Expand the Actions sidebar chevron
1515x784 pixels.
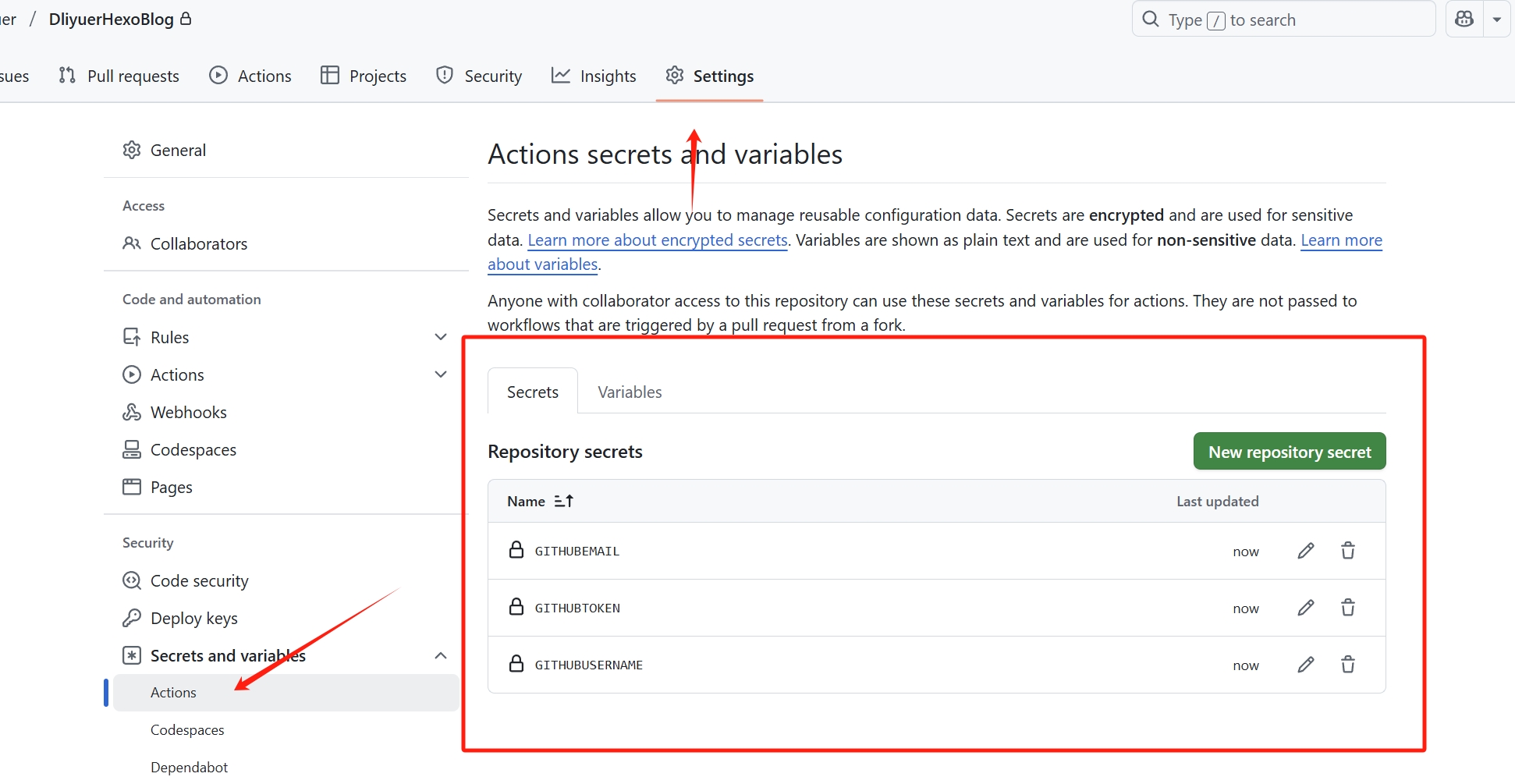pos(441,374)
